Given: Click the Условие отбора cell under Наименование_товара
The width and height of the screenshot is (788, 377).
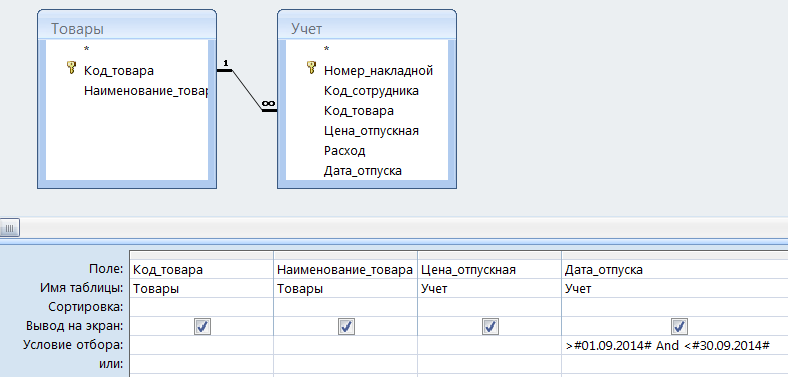Looking at the screenshot, I should coord(346,345).
